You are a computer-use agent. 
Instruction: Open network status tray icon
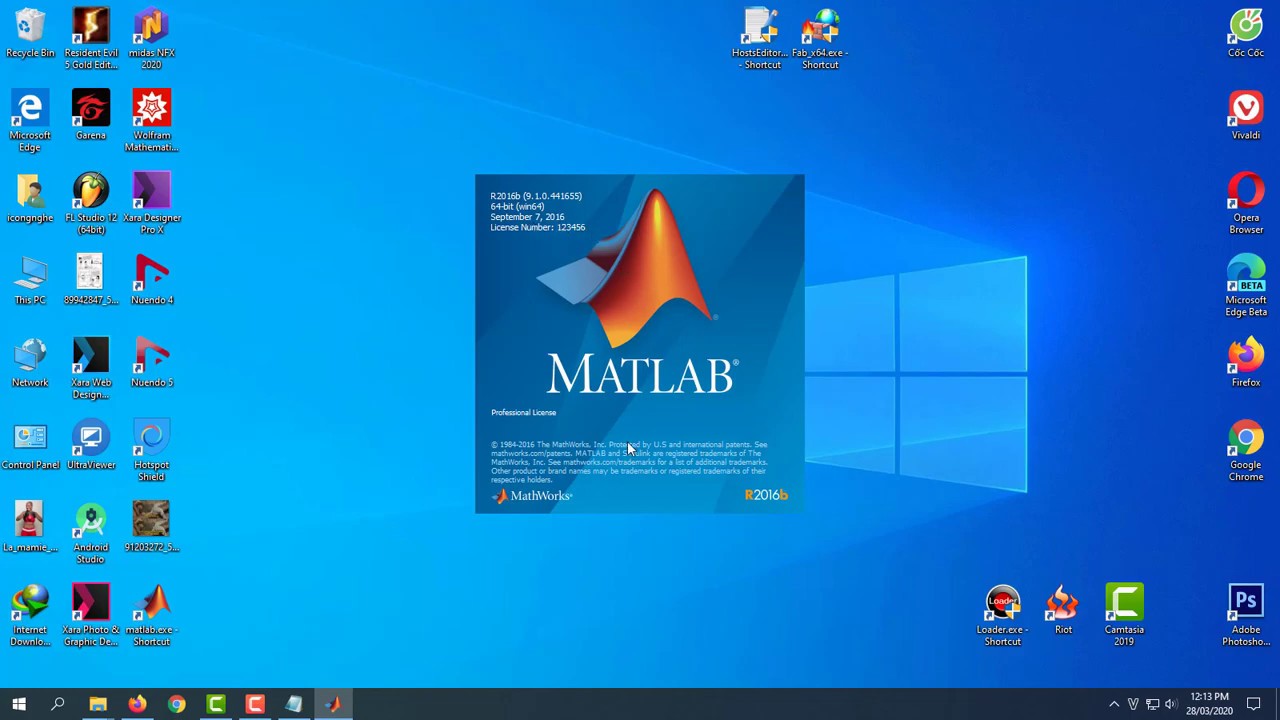point(1152,704)
